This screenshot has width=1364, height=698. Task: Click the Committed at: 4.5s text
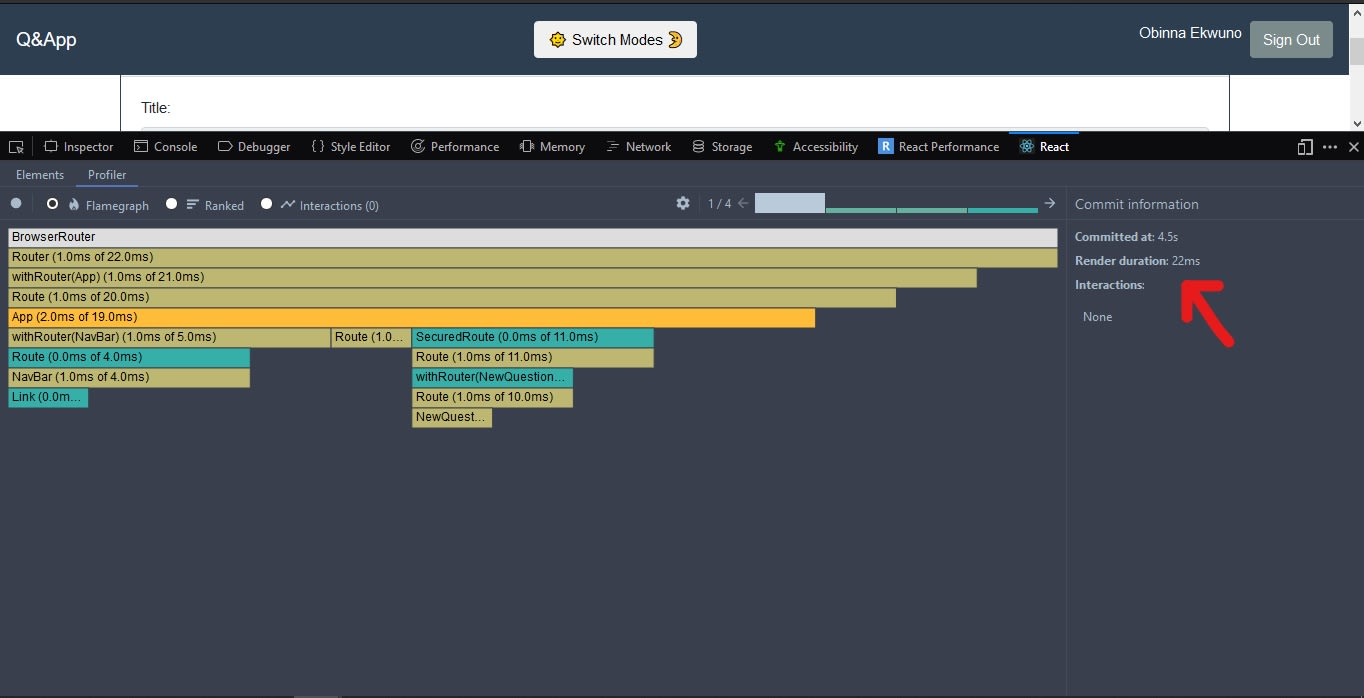1126,237
